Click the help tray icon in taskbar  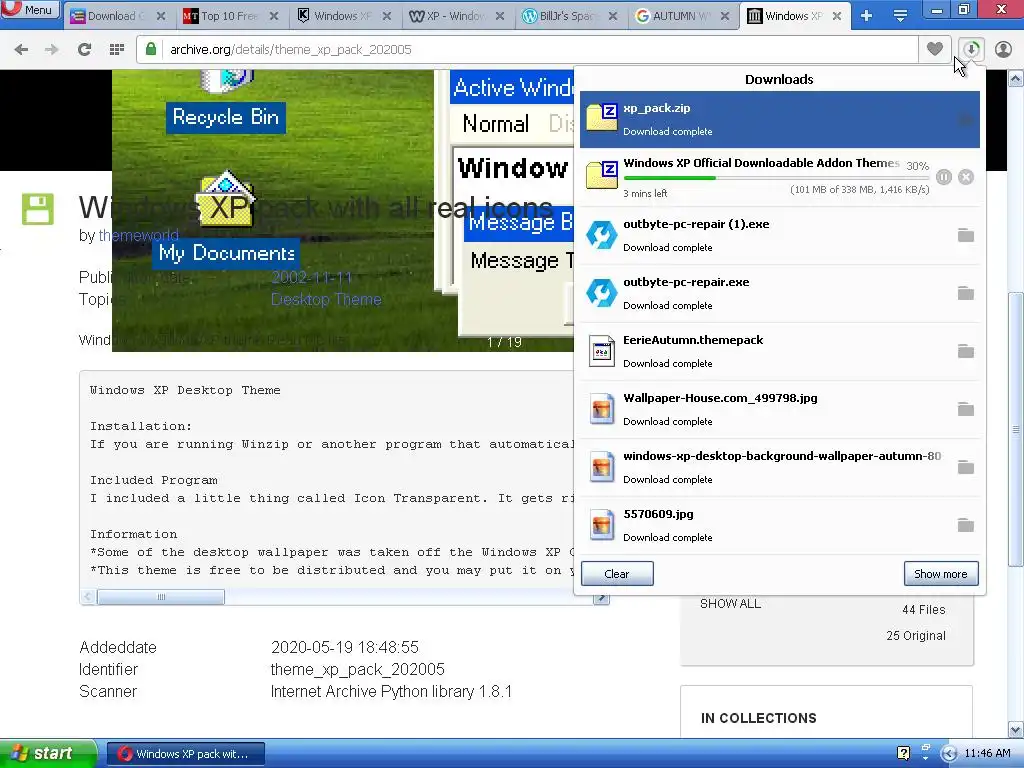point(904,754)
